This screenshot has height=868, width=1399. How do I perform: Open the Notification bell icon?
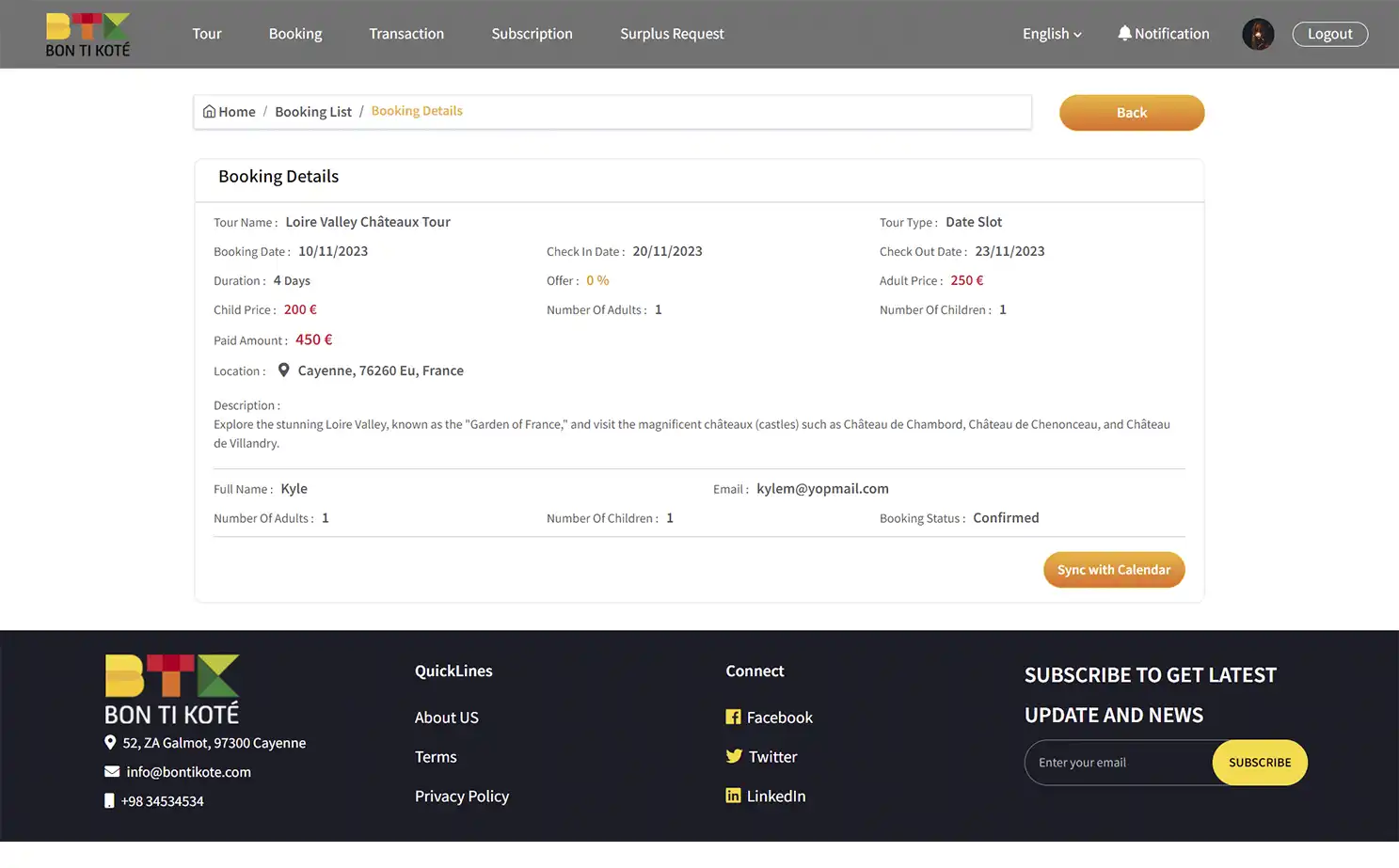pos(1125,33)
